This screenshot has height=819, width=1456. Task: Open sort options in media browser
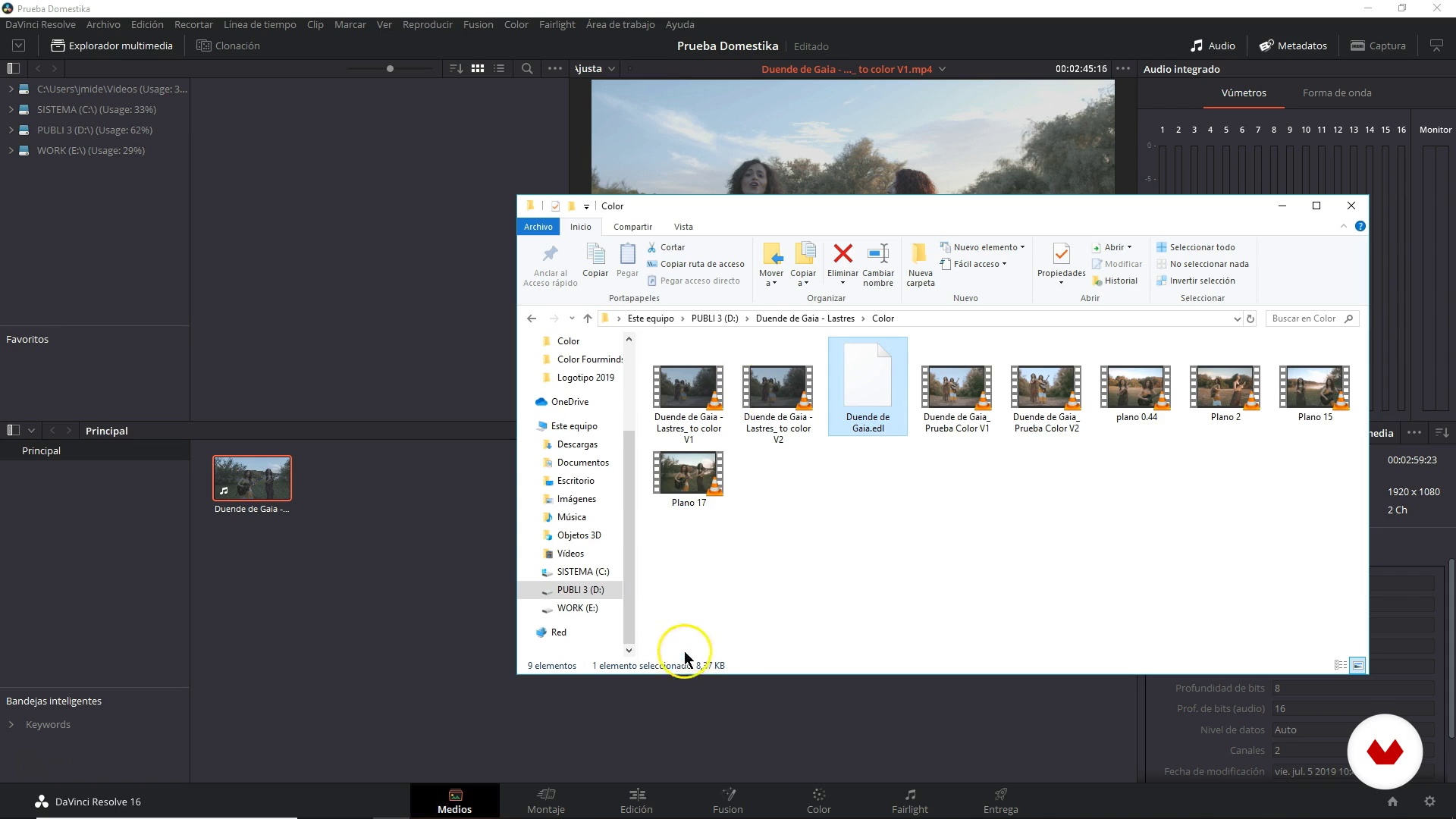(x=456, y=68)
